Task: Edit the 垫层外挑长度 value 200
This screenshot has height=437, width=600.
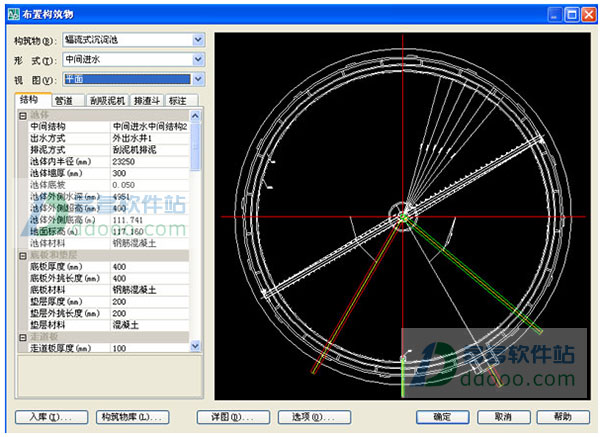Action: click(150, 313)
